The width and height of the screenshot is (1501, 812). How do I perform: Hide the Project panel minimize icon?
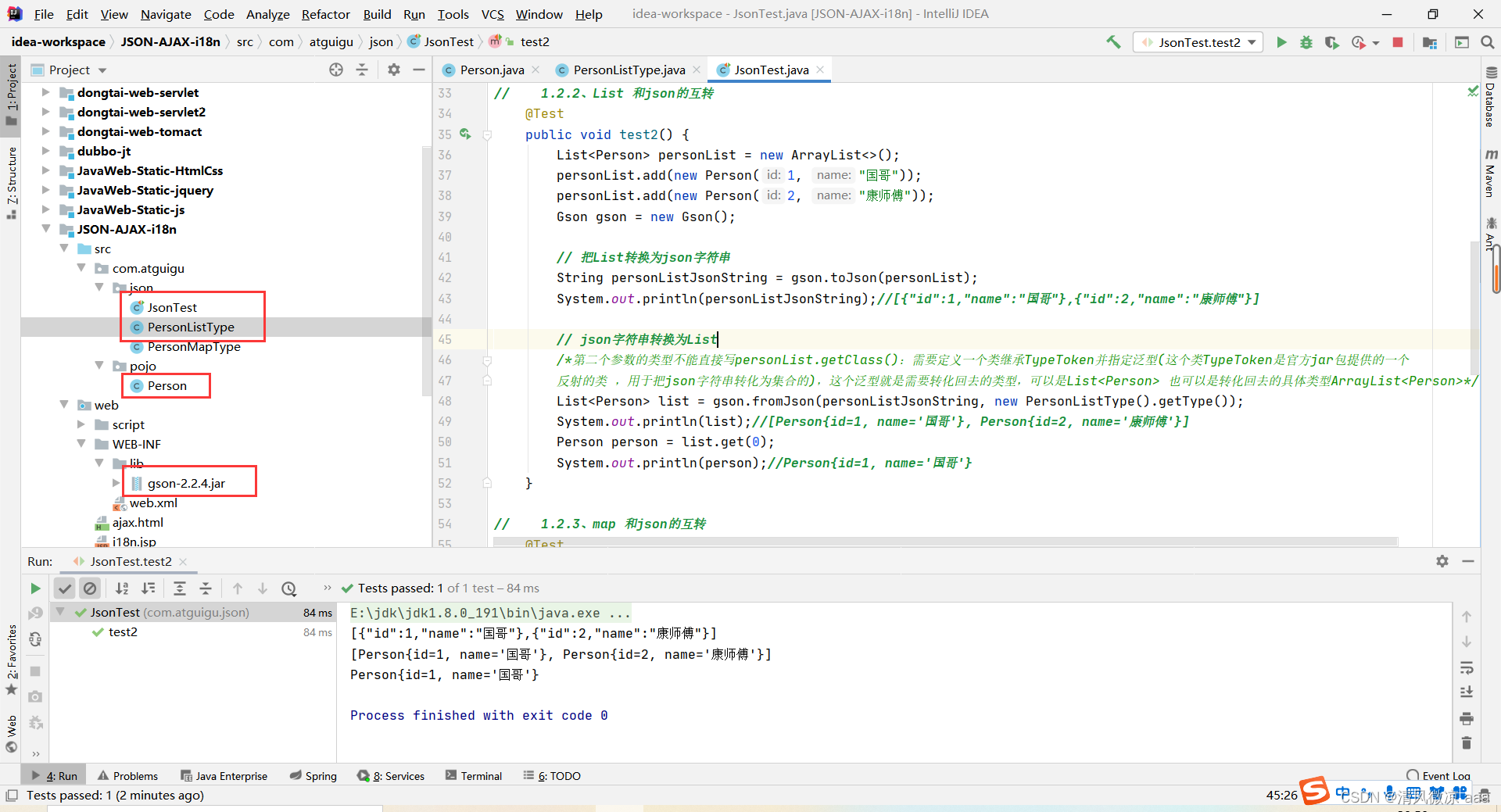point(419,70)
